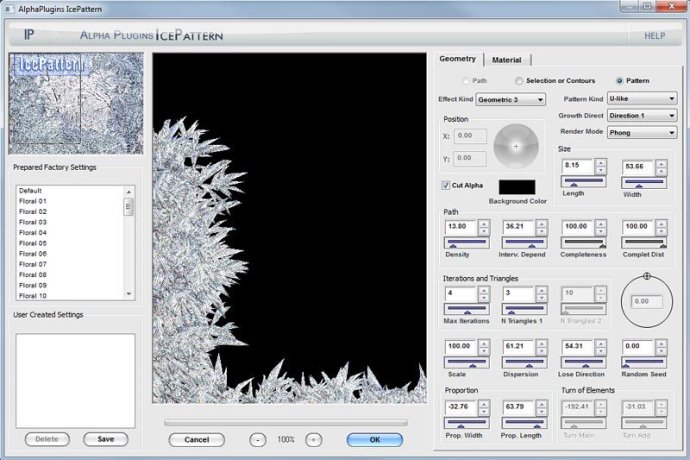Select the Pattern radio option
The image size is (690, 460).
coord(620,81)
